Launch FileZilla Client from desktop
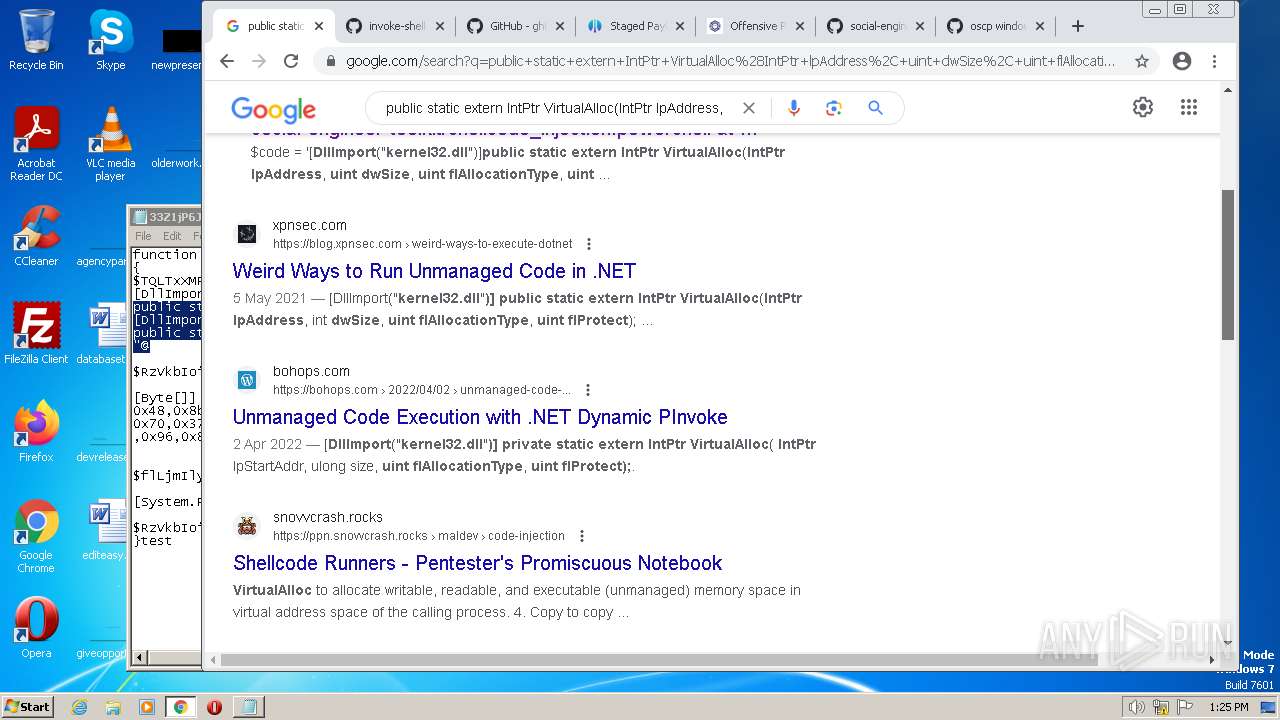1280x720 pixels. (x=36, y=334)
